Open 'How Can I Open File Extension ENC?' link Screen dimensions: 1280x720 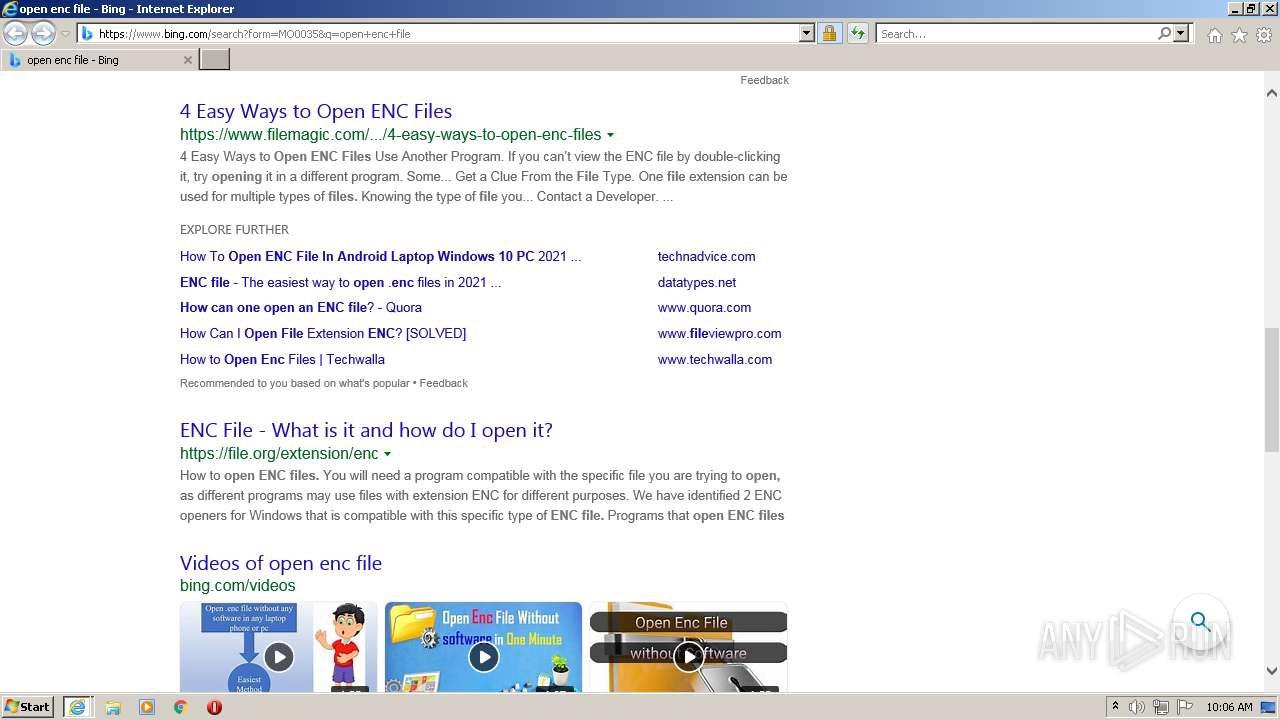pyautogui.click(x=323, y=334)
